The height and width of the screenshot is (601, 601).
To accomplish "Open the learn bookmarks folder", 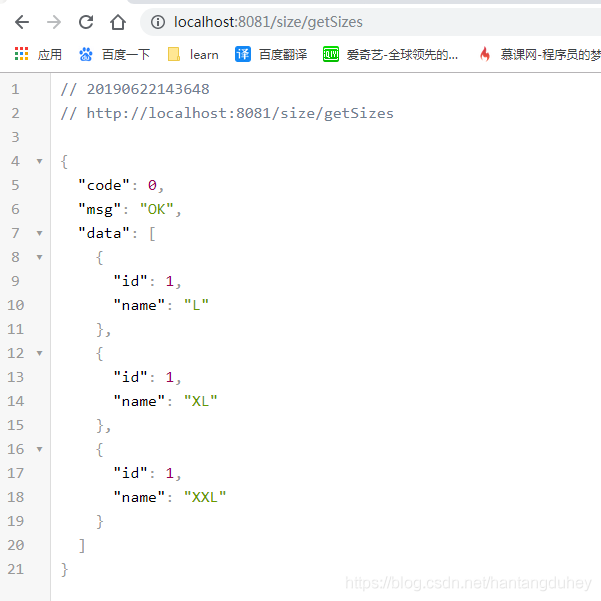I will click(x=204, y=55).
